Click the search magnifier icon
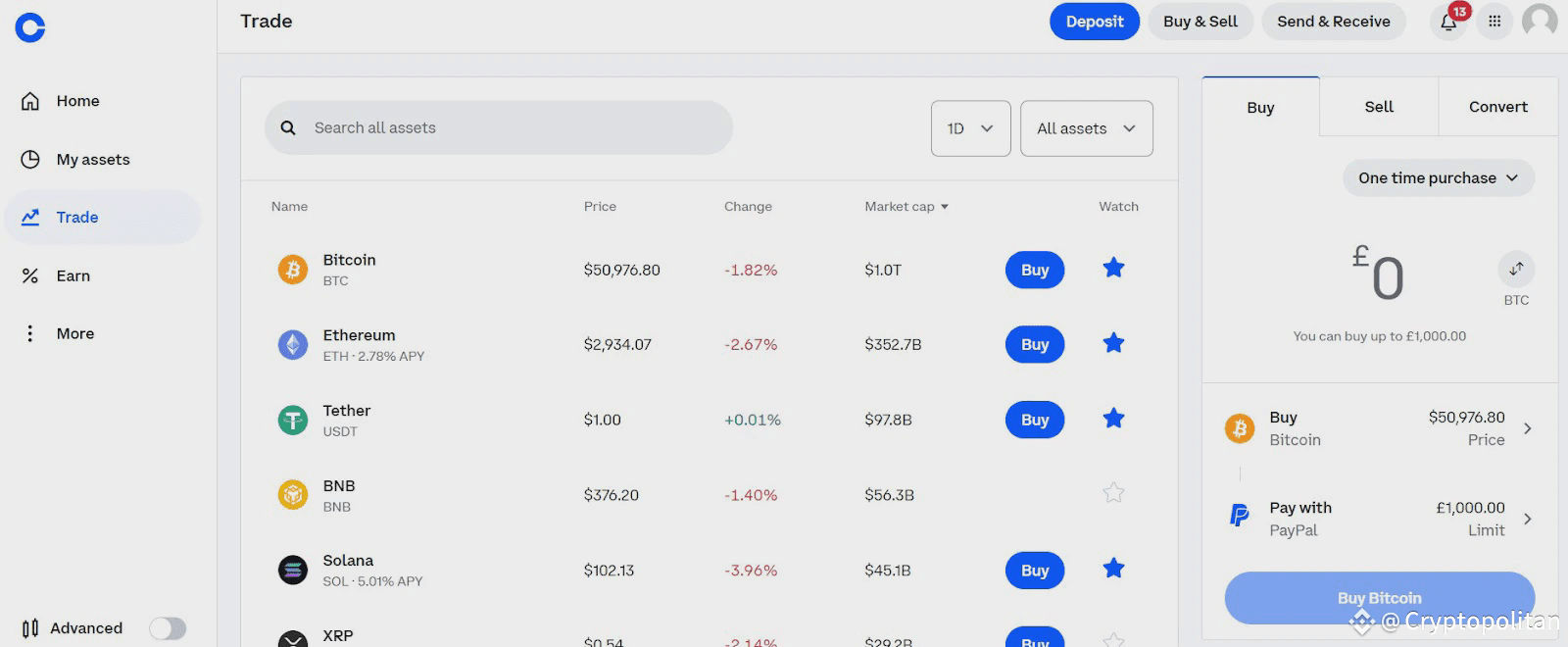The image size is (1568, 647). (288, 127)
